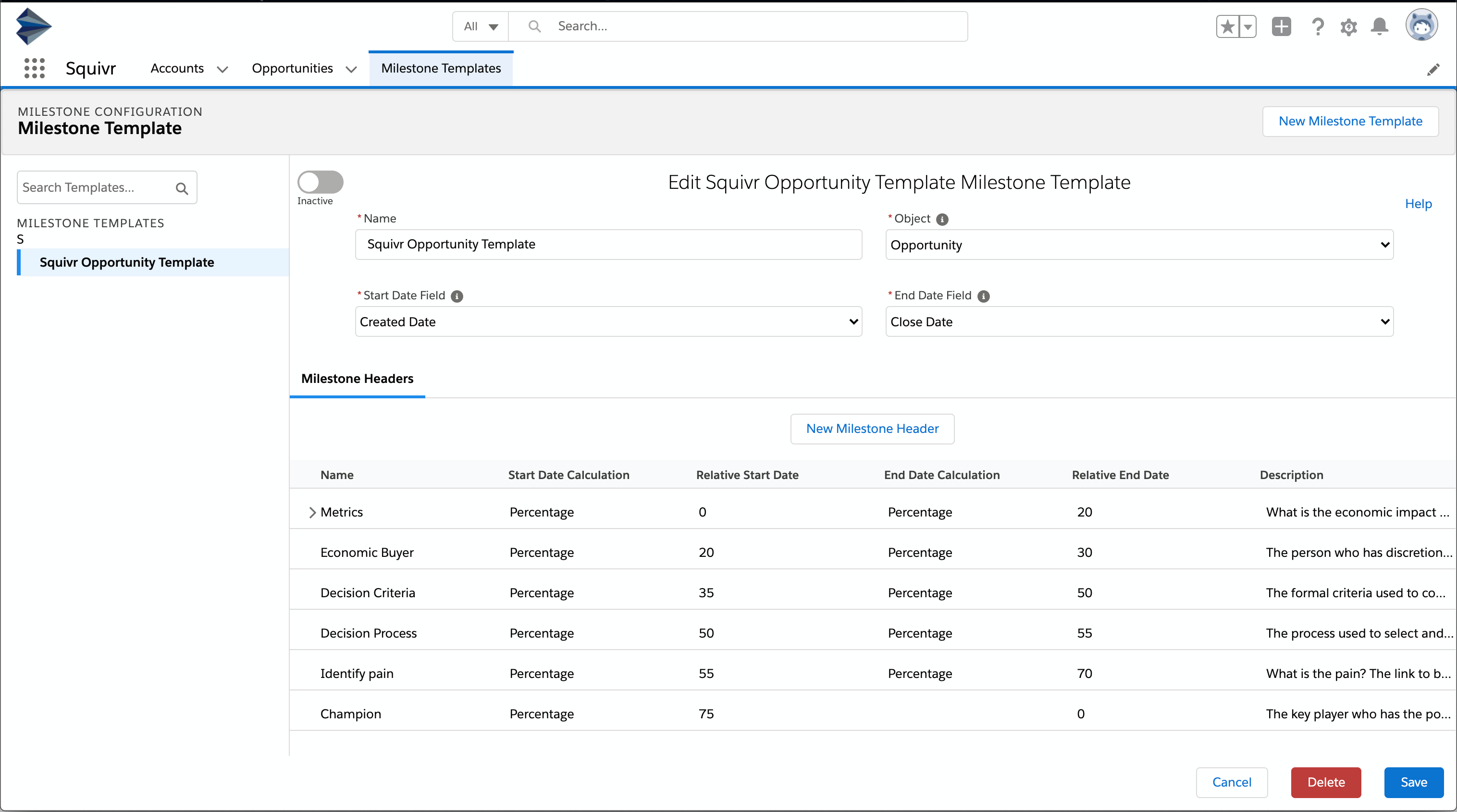Select the Milestone Headers tab

click(357, 378)
